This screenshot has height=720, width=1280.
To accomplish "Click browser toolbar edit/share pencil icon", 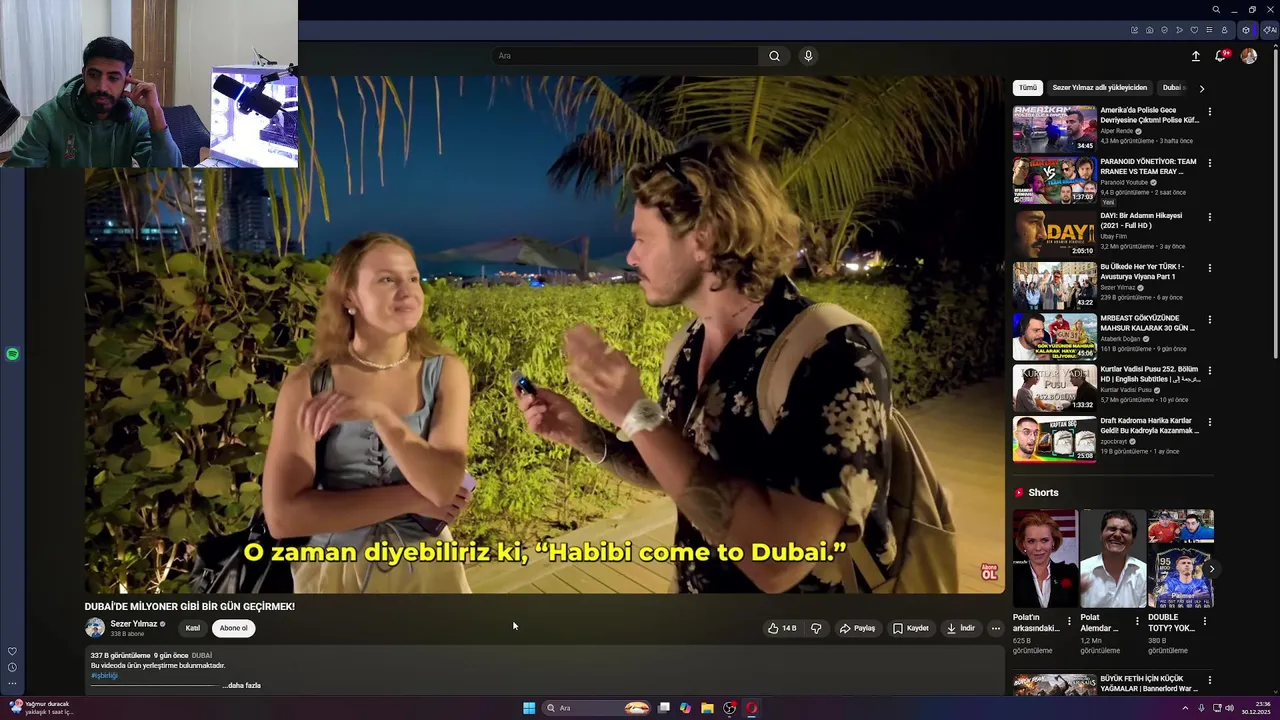I will (x=1134, y=30).
